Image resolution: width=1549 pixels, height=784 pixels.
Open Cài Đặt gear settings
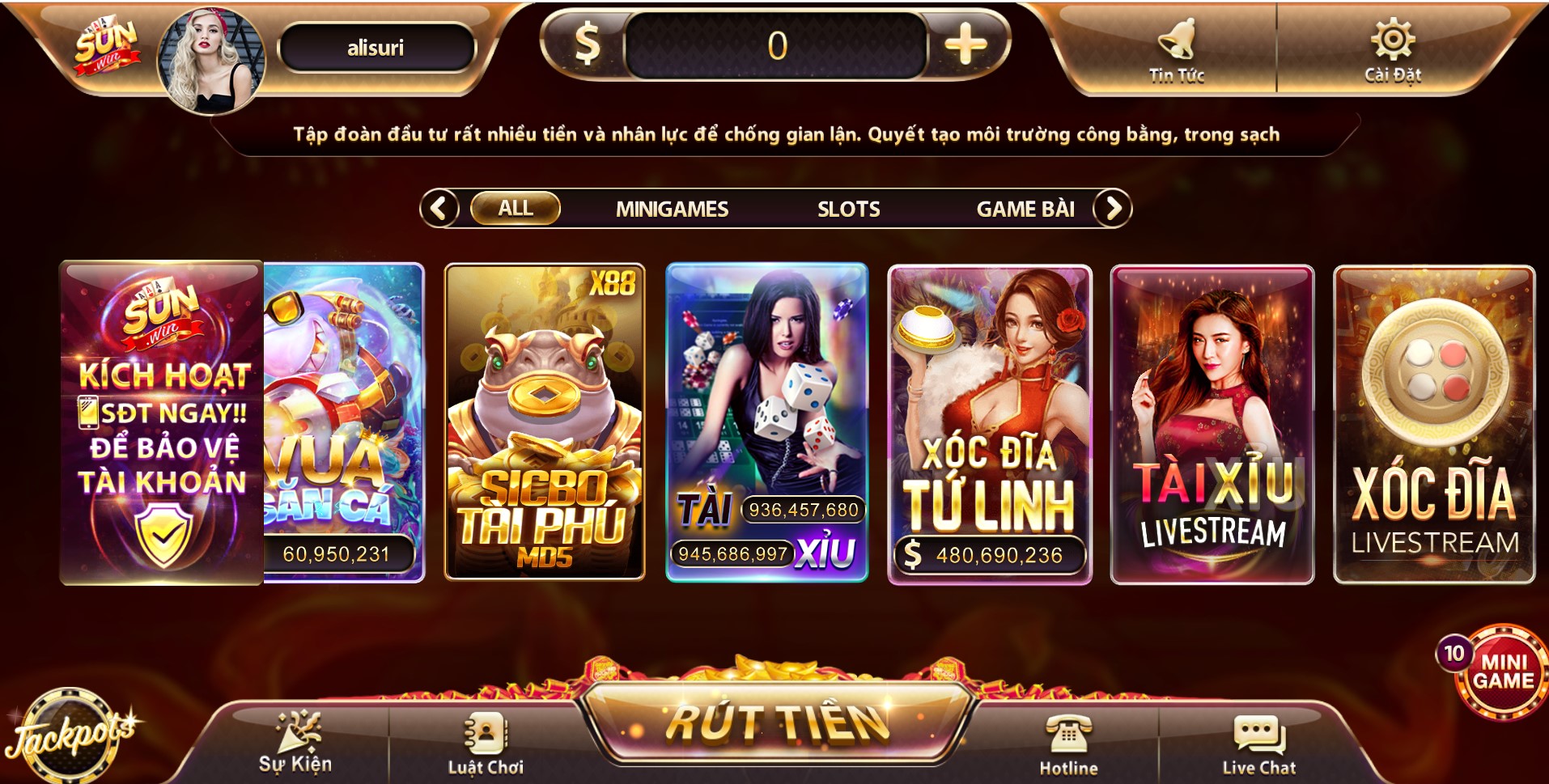[1393, 39]
